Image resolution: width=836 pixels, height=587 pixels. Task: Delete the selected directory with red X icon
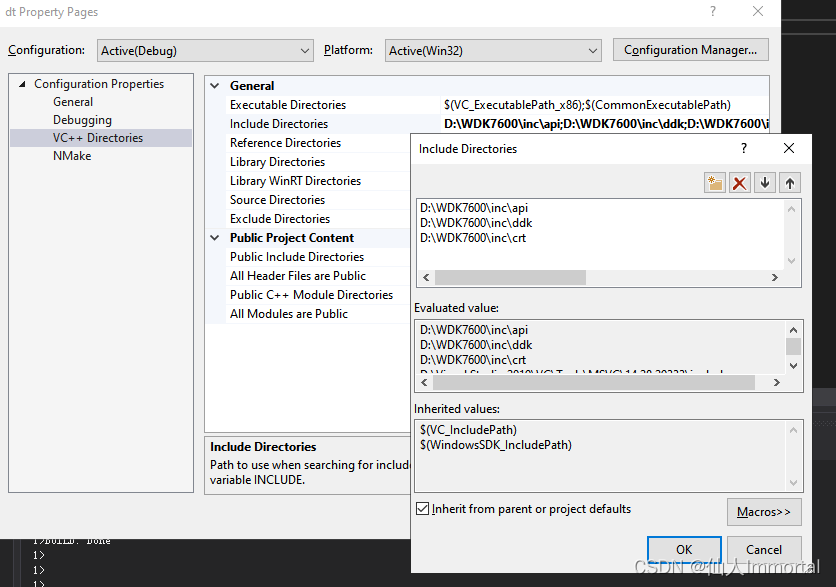click(x=739, y=183)
